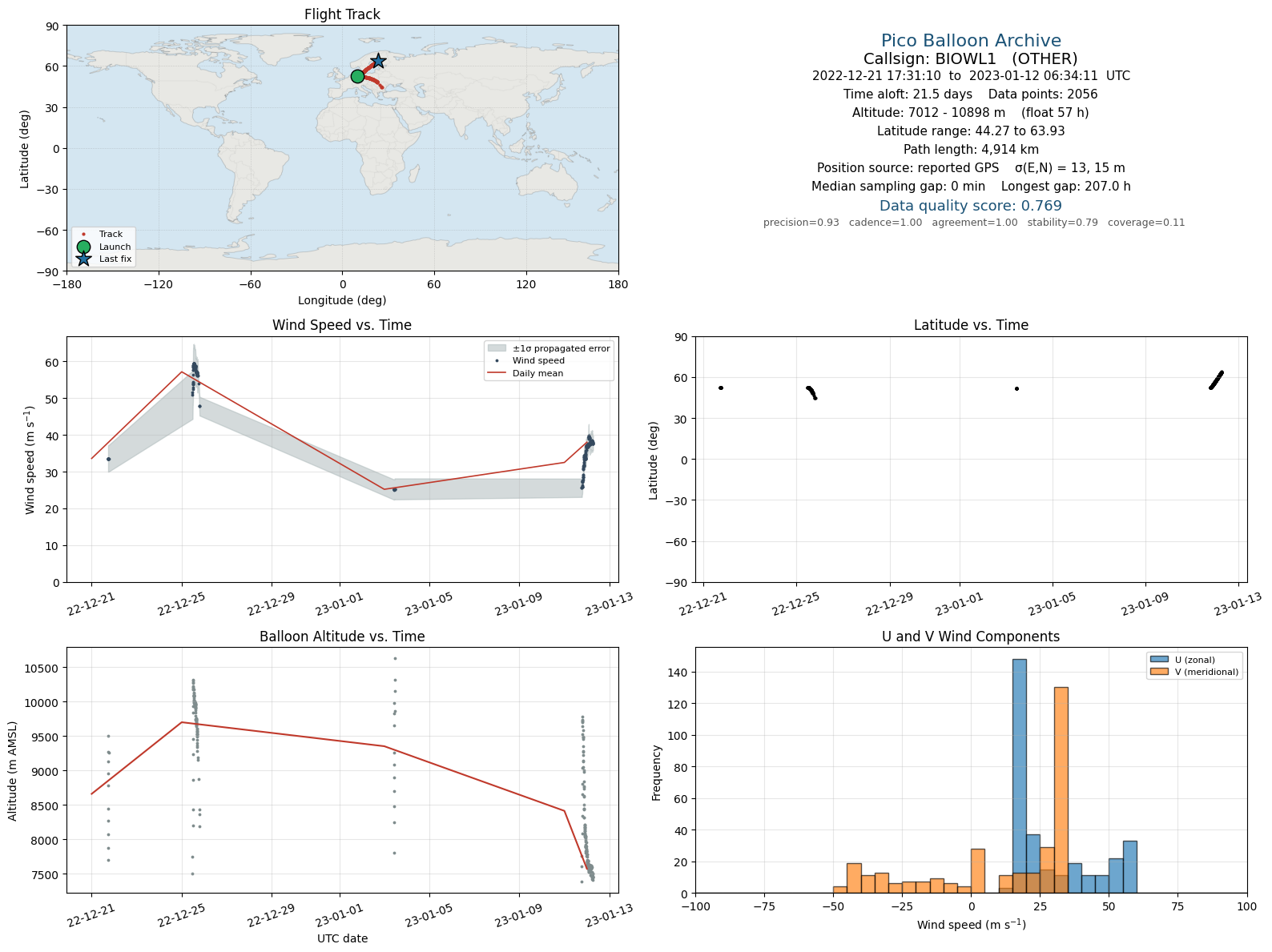
Task: Click the precision/cadence/agreement breakdown line
Action: [x=974, y=223]
